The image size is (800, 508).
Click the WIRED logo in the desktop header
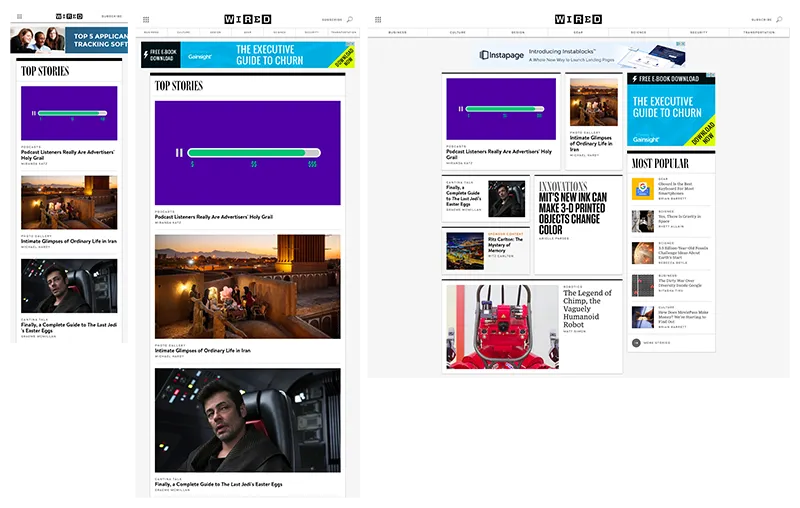pyautogui.click(x=578, y=19)
